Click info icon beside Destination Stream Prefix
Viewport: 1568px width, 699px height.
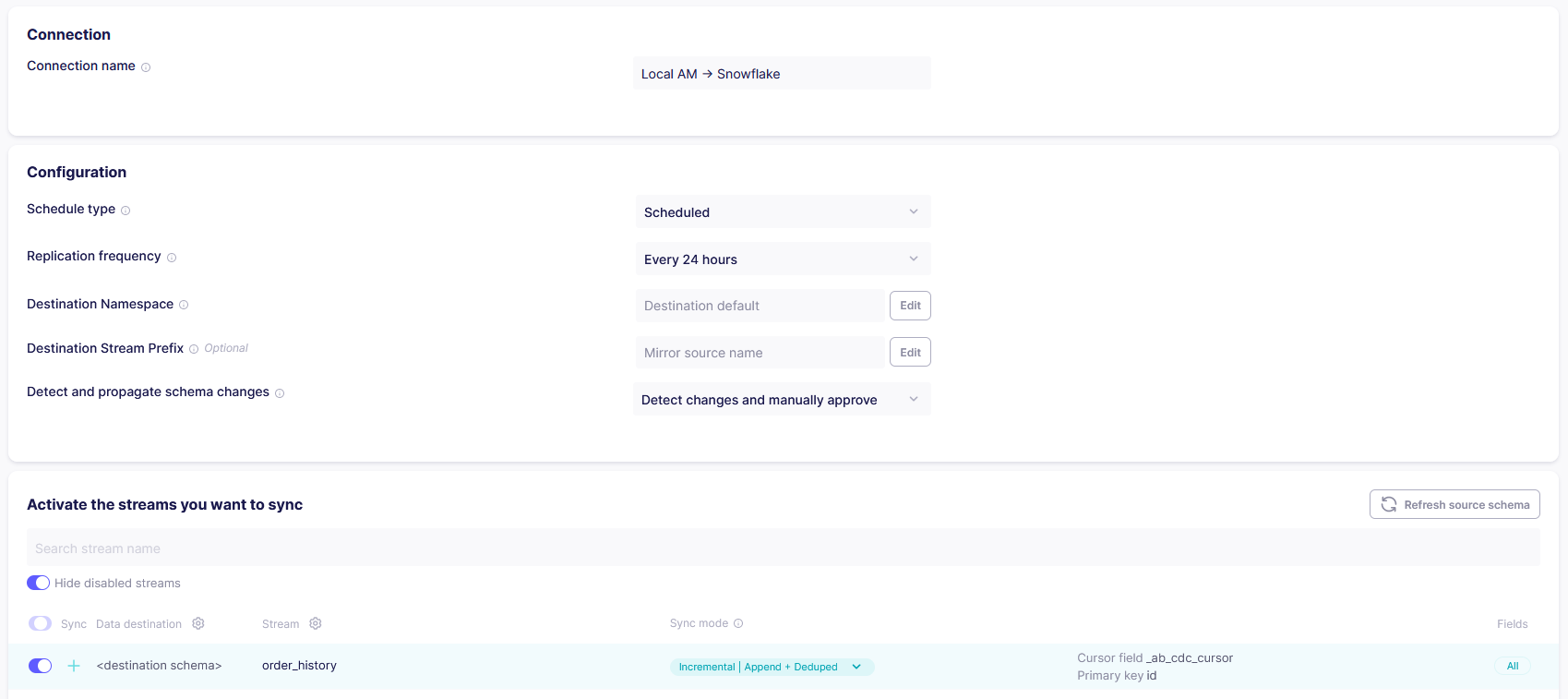click(x=194, y=349)
